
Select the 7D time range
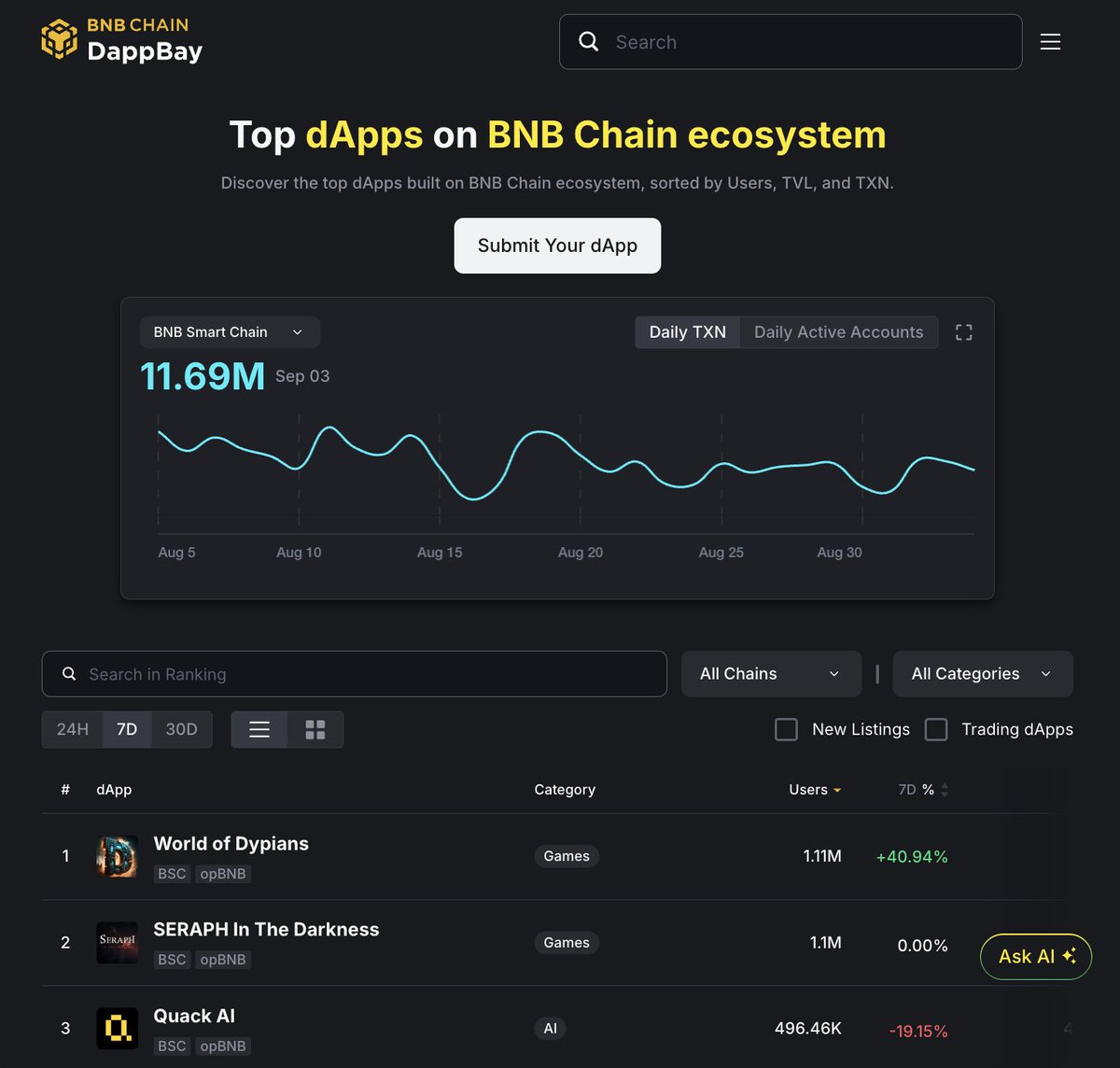point(127,729)
